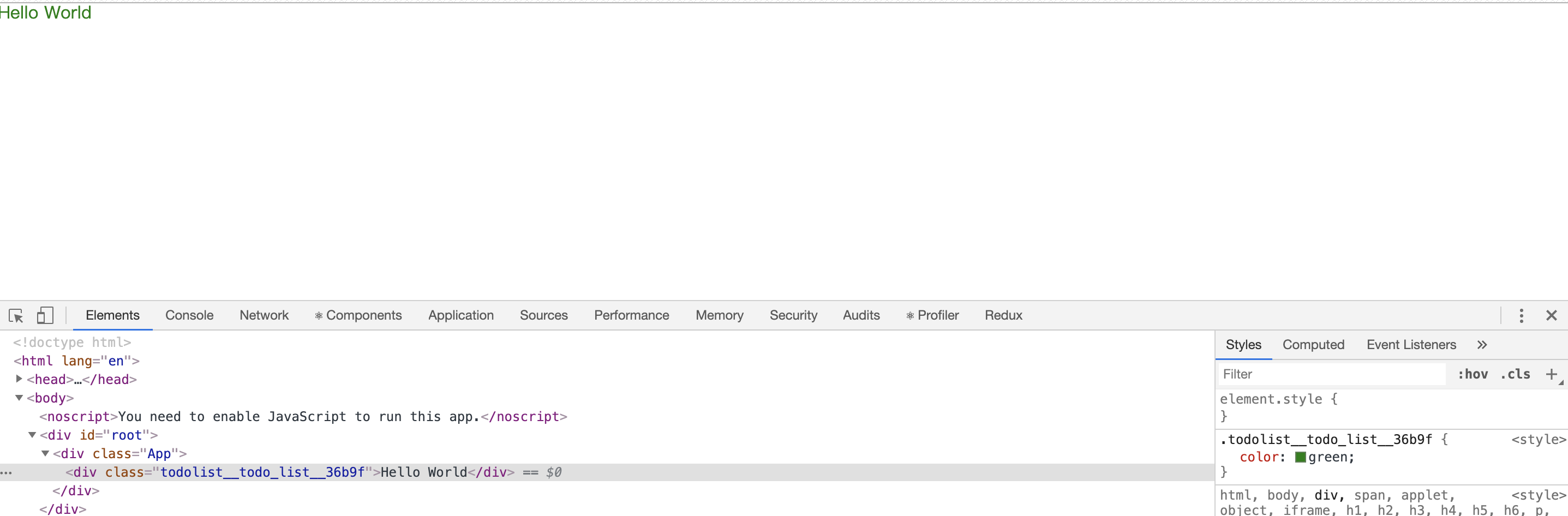
Task: Open the Computed styles tab
Action: [1314, 344]
